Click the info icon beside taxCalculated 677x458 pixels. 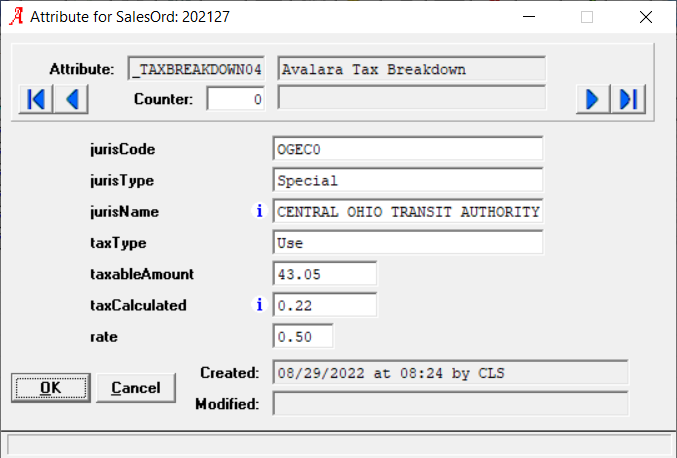pos(259,305)
